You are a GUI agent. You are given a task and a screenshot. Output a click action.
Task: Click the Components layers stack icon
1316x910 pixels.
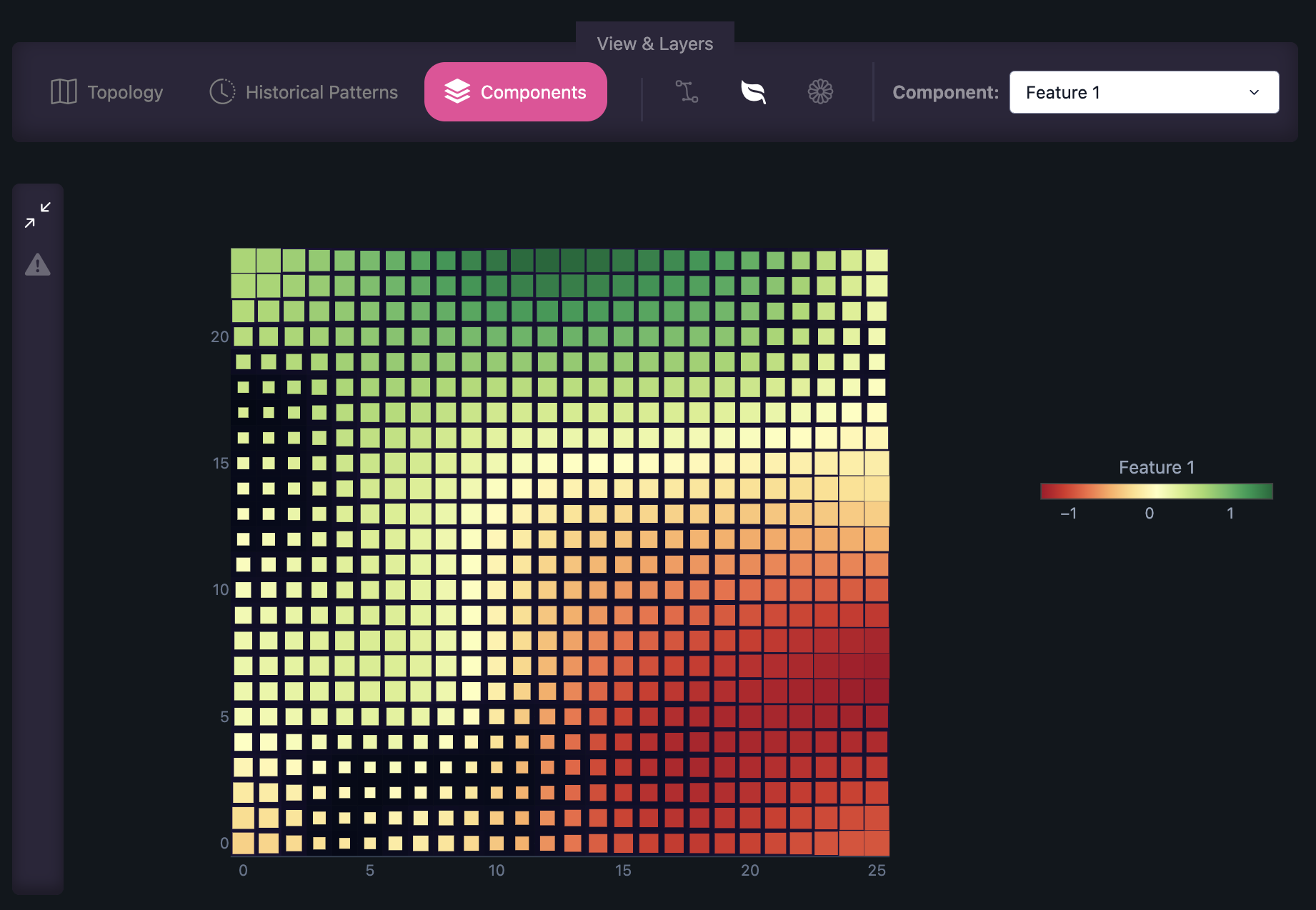tap(457, 91)
